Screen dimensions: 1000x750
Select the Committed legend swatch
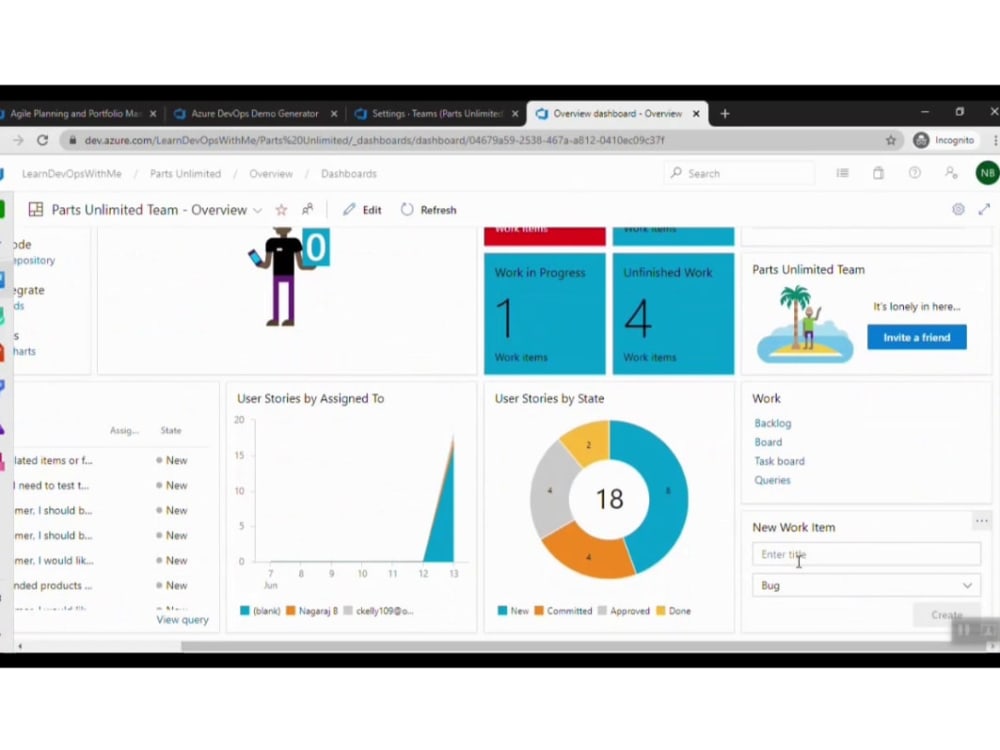coord(539,611)
